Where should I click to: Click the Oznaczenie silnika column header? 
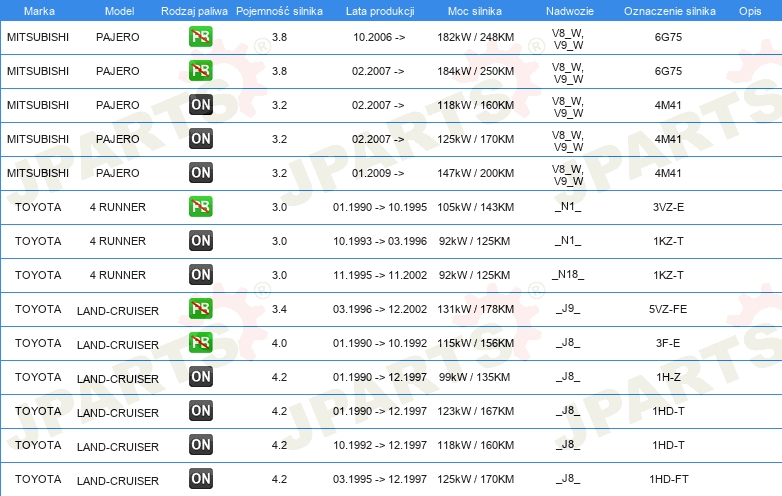click(x=669, y=11)
